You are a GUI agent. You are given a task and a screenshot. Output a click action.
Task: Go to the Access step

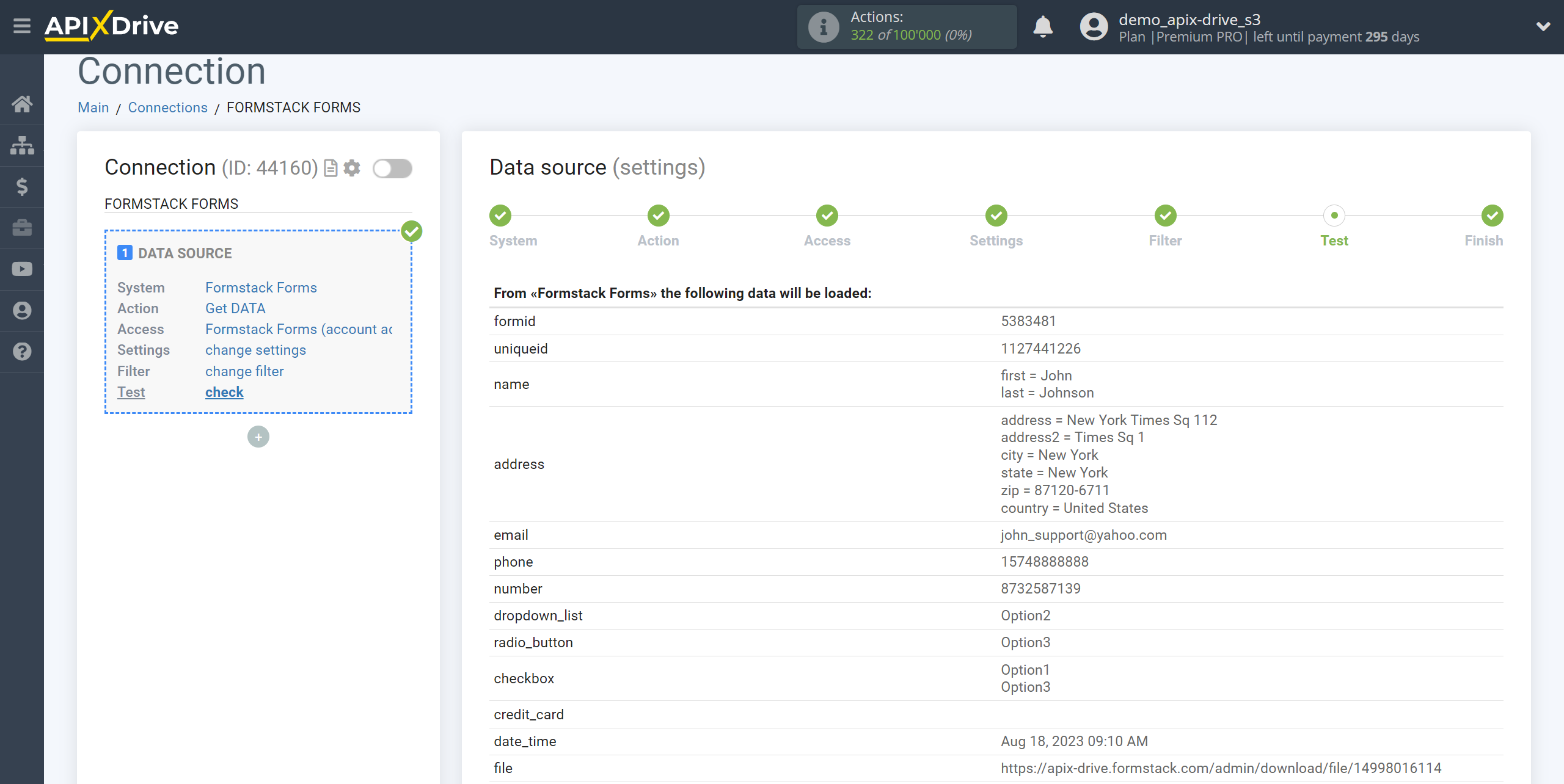click(827, 241)
